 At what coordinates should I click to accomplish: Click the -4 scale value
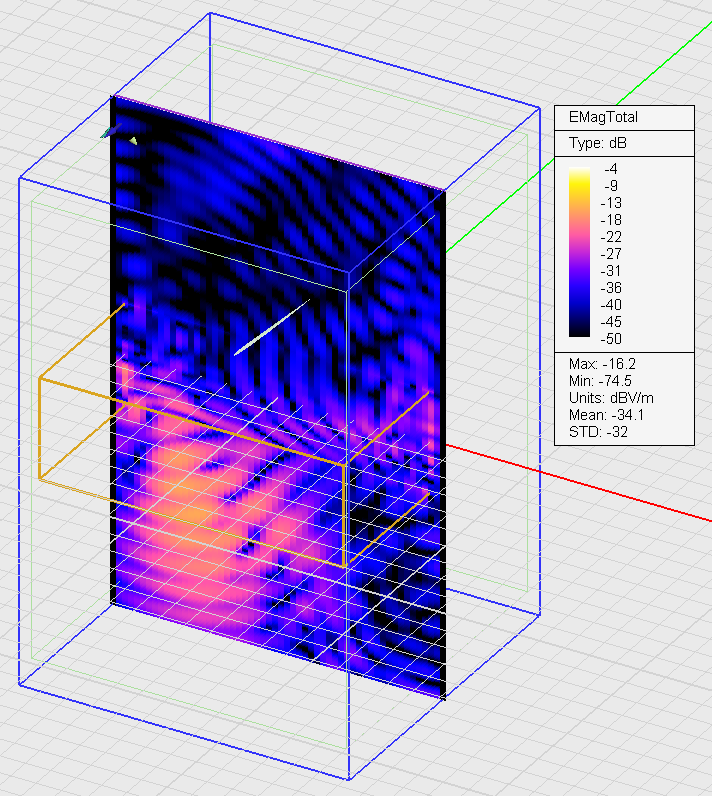[610, 169]
